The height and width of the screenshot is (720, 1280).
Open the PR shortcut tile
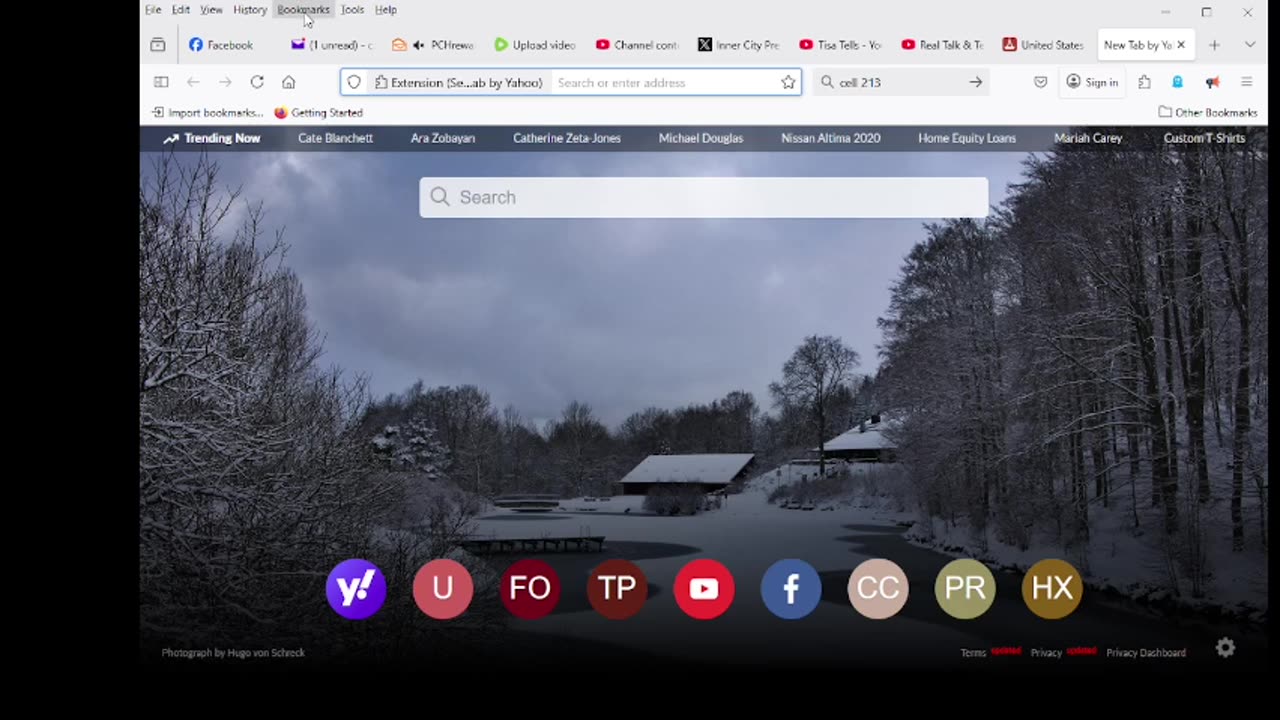[965, 588]
